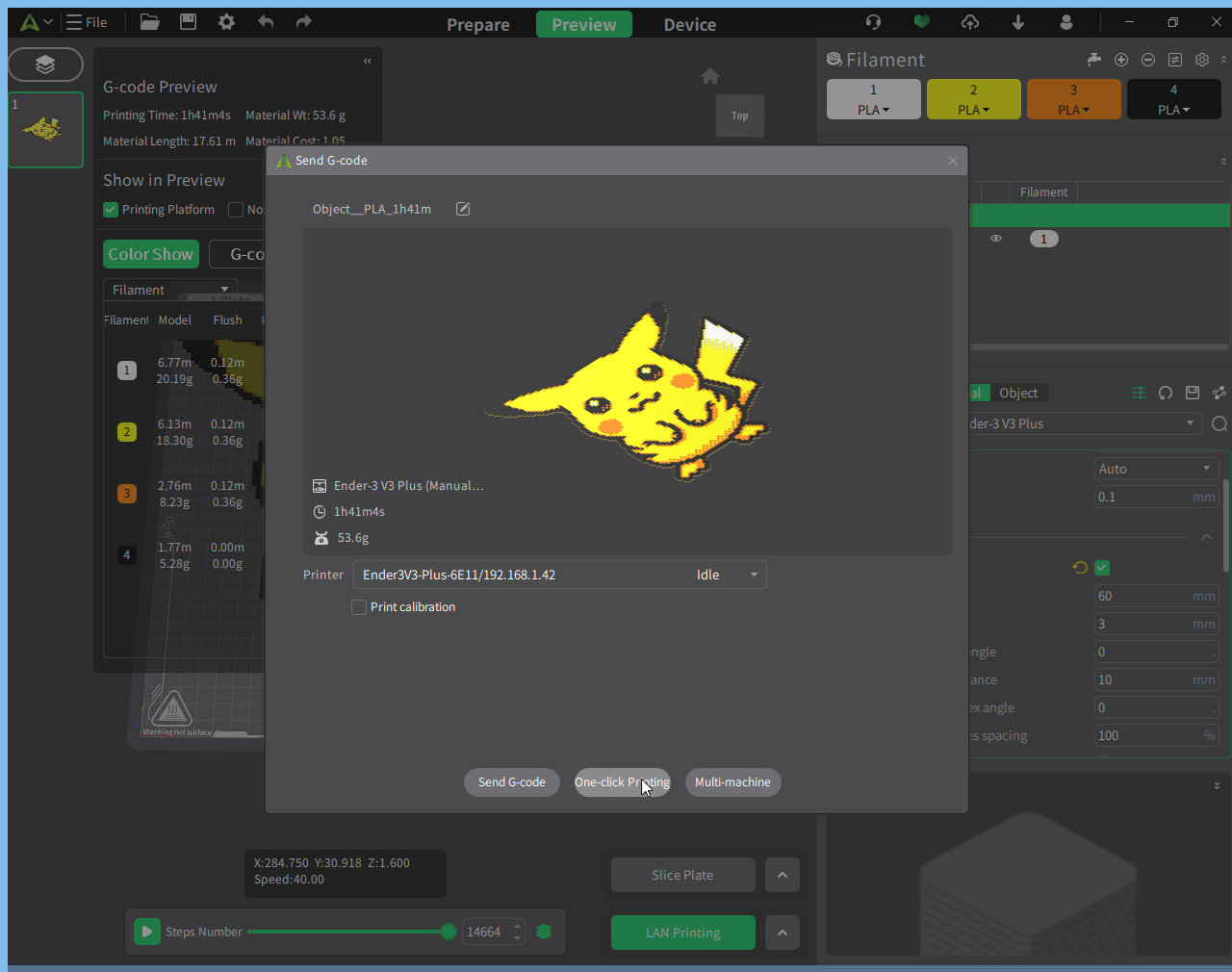Viewport: 1232px width, 972px height.
Task: Open the Filament color scheme dropdown
Action: coord(170,290)
